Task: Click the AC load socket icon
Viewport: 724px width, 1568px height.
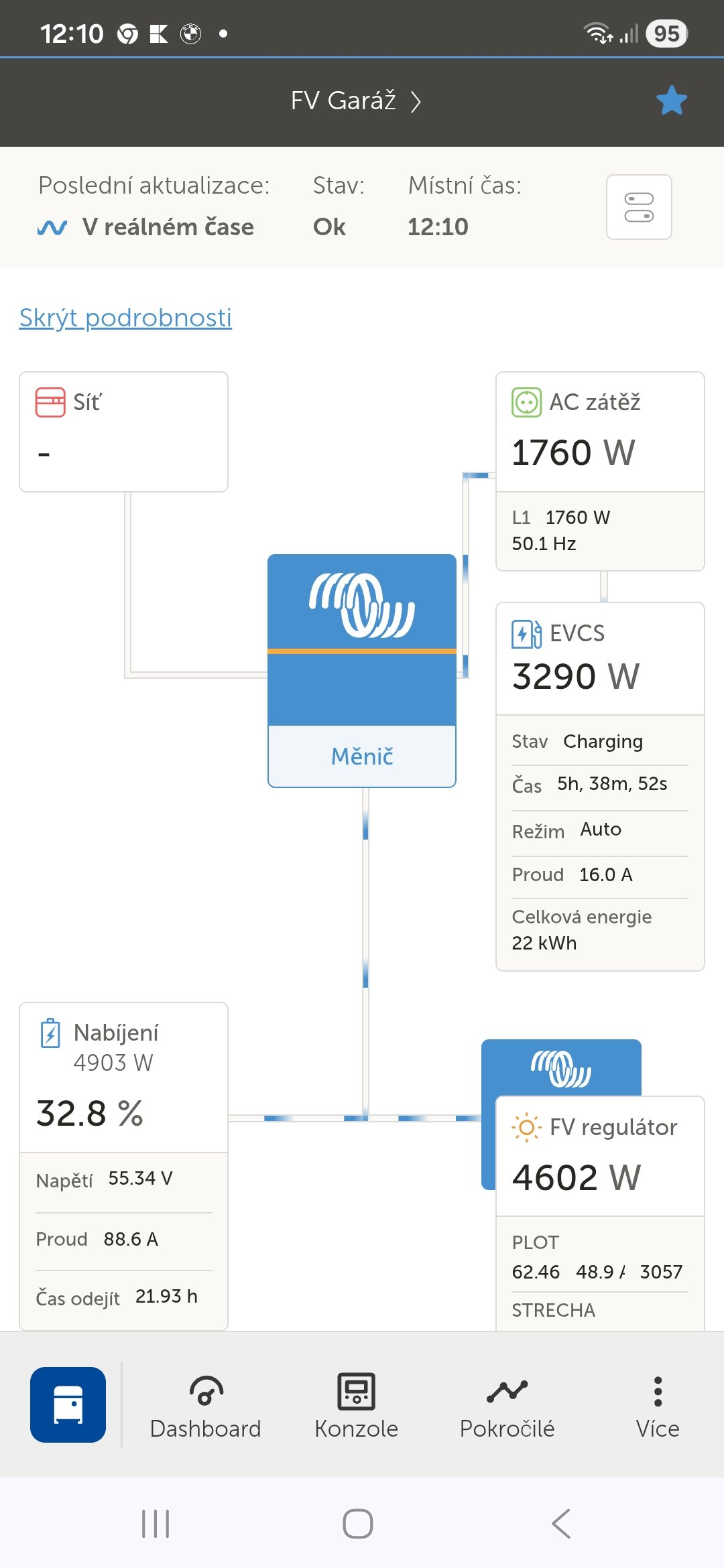Action: pos(526,403)
